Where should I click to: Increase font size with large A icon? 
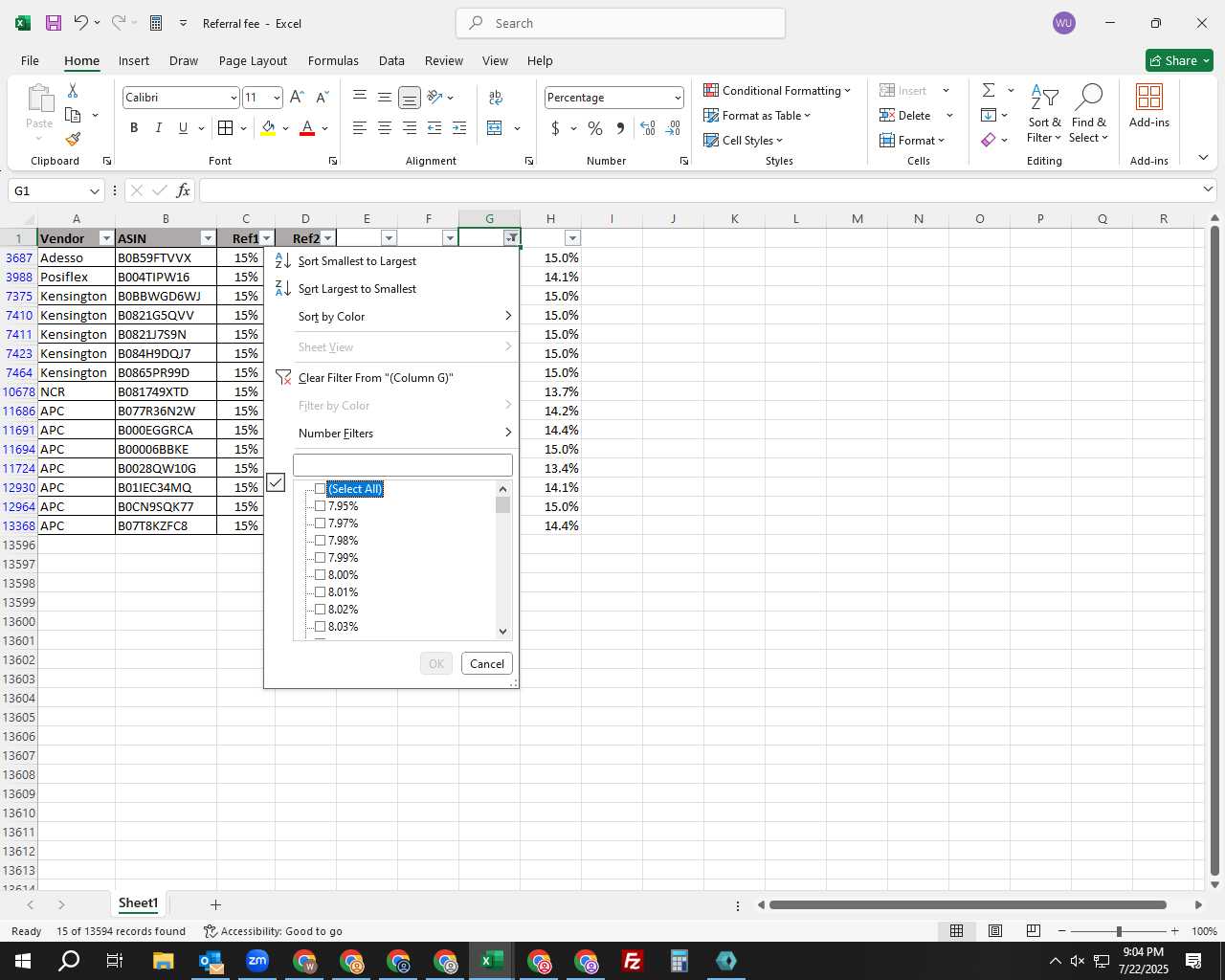click(x=297, y=97)
